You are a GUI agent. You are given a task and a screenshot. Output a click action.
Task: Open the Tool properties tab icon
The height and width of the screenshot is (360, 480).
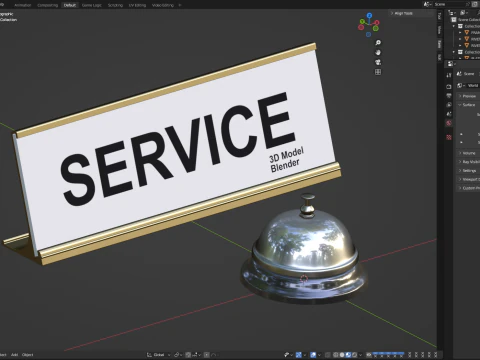pos(449,75)
